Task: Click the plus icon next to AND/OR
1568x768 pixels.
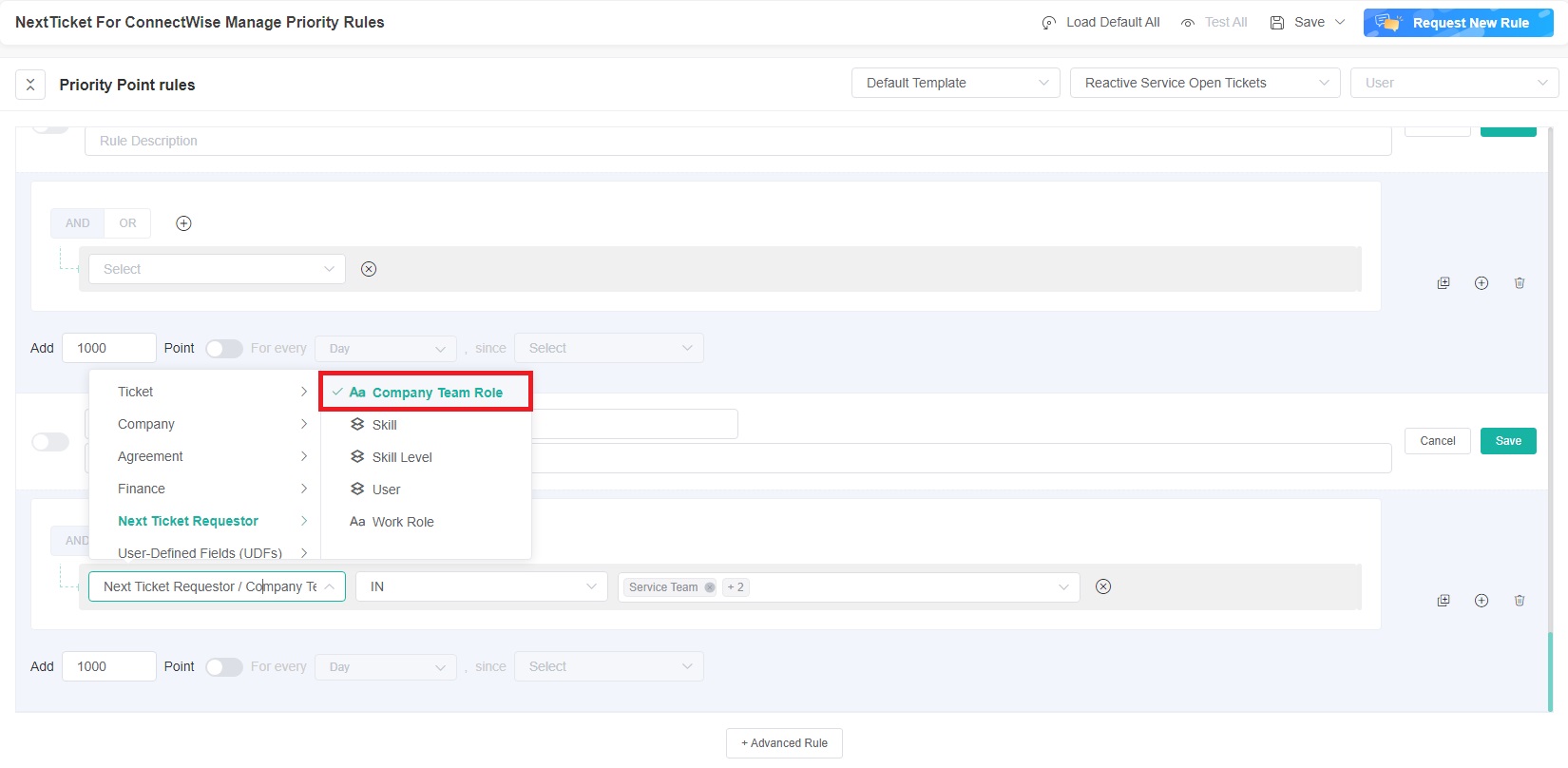Action: tap(184, 223)
